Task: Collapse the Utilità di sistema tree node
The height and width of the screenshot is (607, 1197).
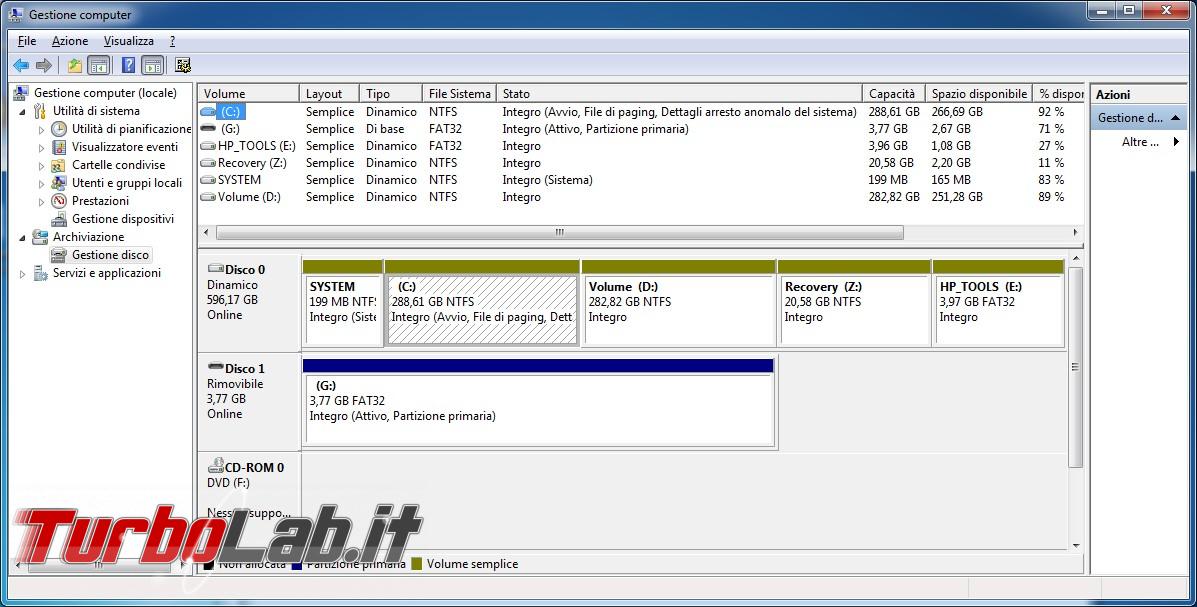Action: [x=23, y=111]
